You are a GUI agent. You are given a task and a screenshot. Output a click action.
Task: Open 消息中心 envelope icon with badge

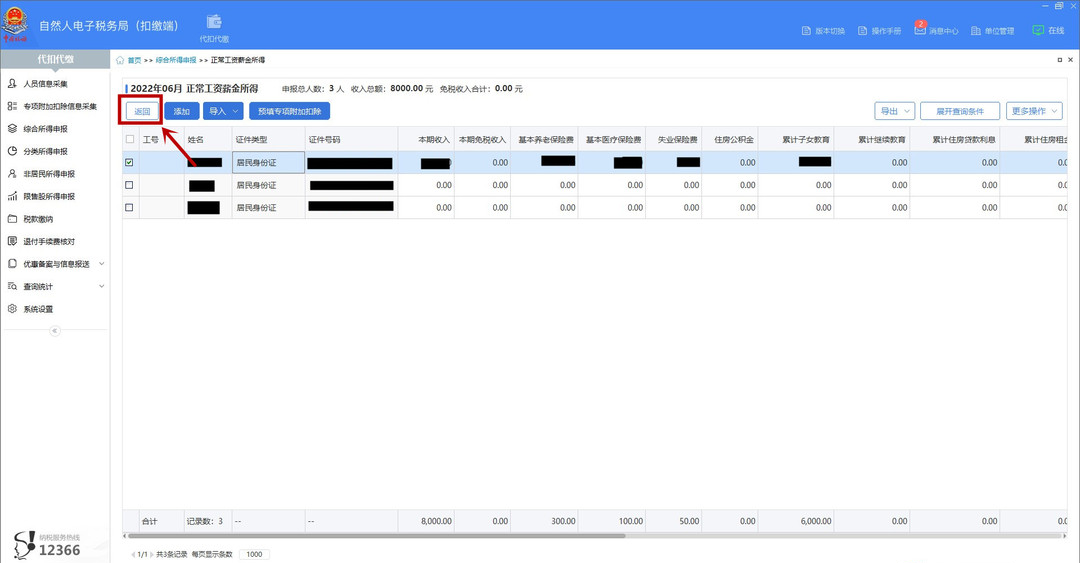pos(920,30)
